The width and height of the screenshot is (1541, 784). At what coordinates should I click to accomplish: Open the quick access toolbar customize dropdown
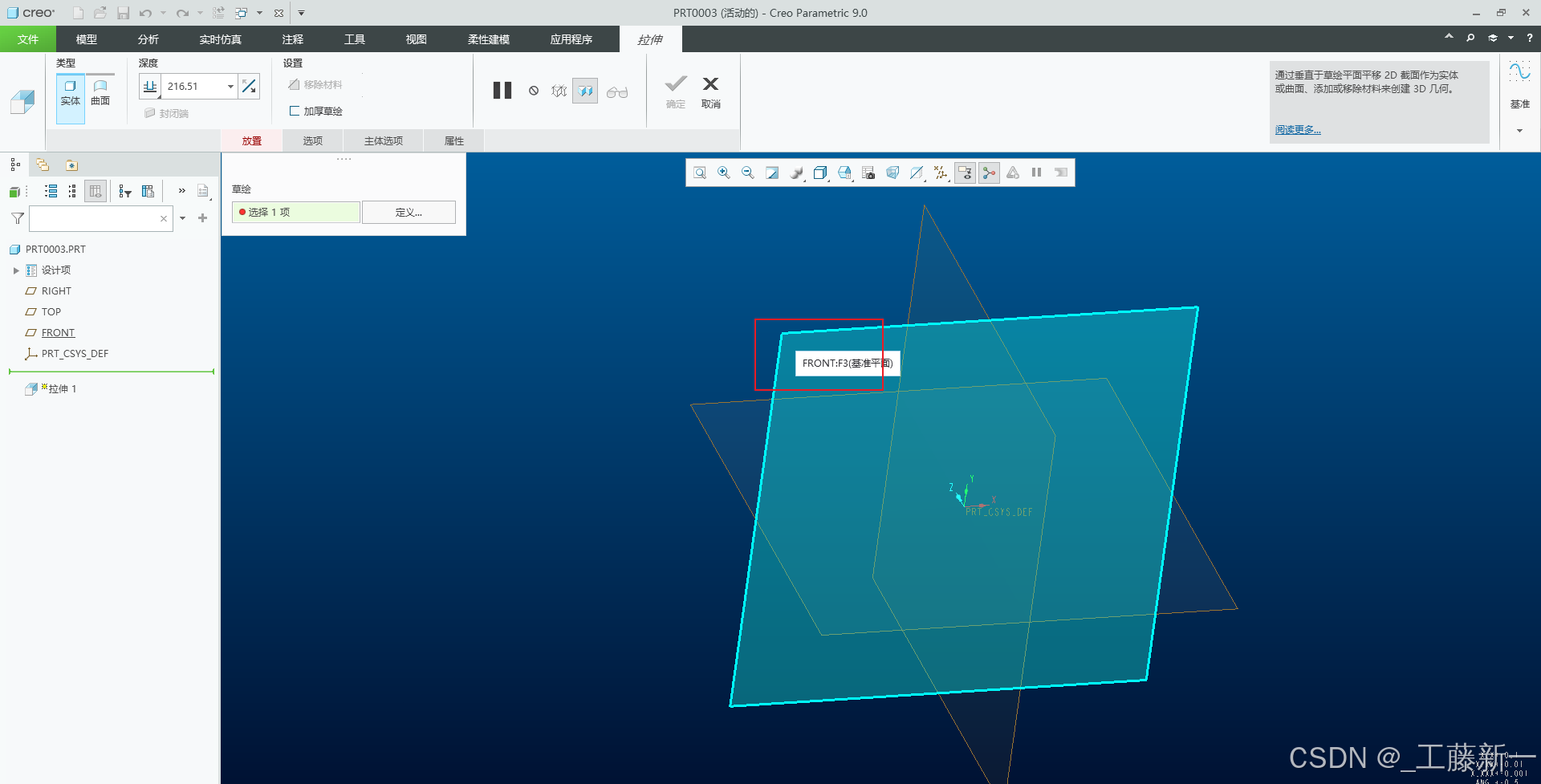302,13
